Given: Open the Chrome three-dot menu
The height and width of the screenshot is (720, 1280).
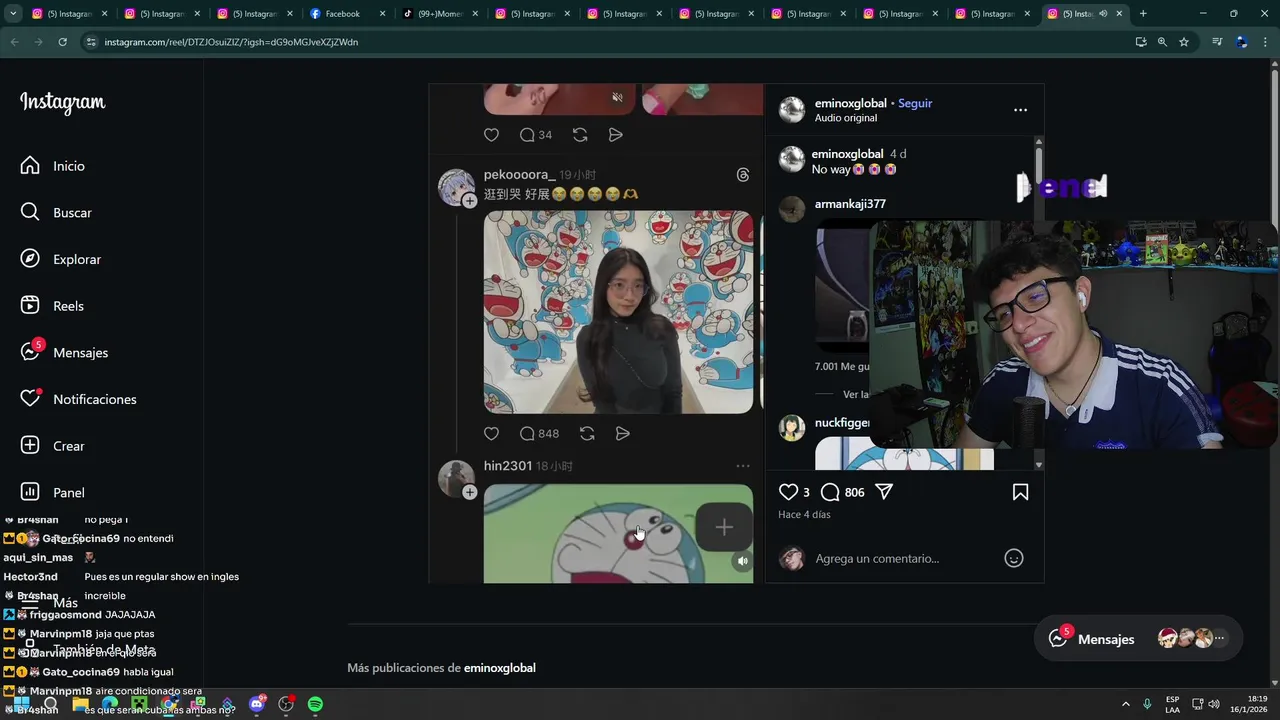Looking at the screenshot, I should click(x=1266, y=42).
